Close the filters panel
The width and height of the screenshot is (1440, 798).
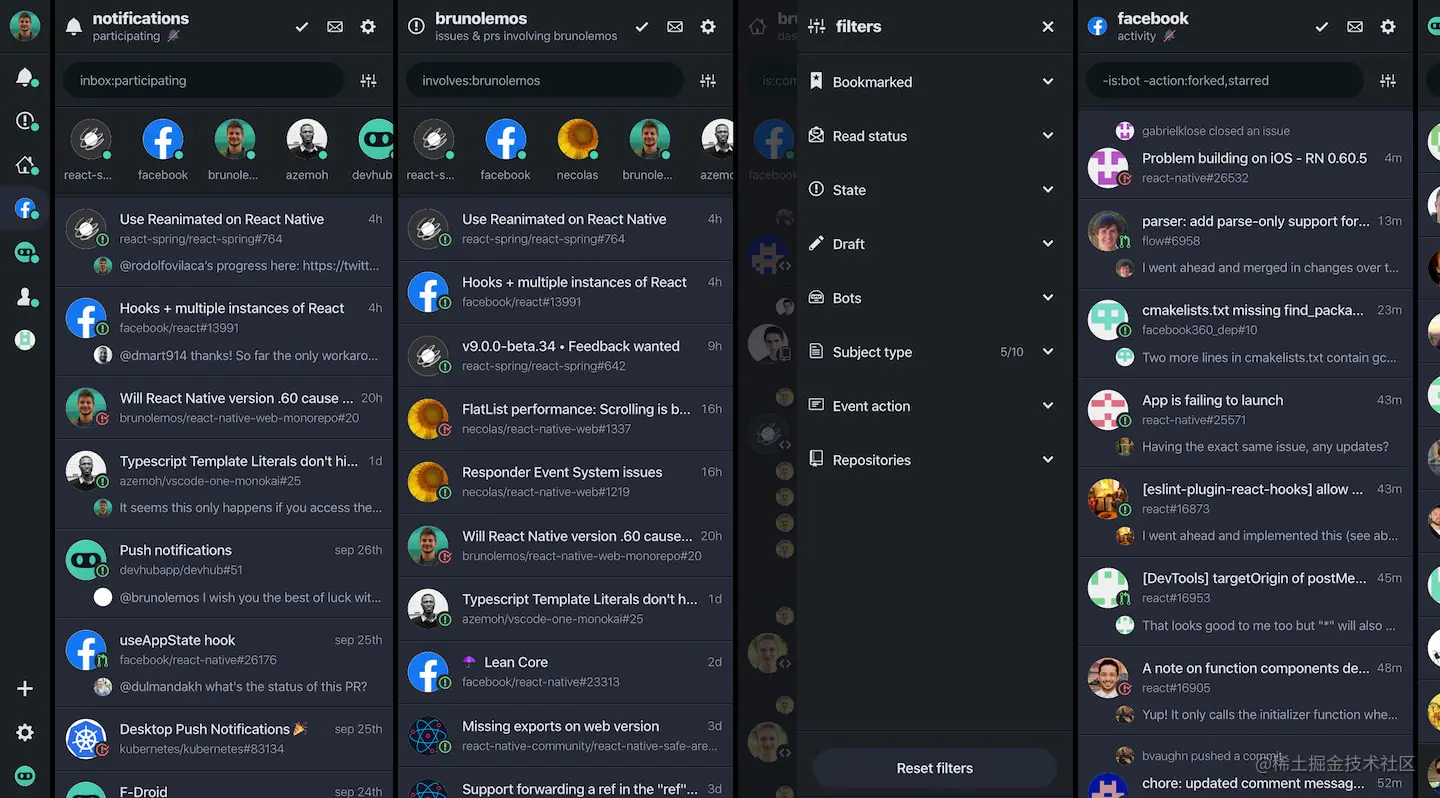pos(1048,27)
